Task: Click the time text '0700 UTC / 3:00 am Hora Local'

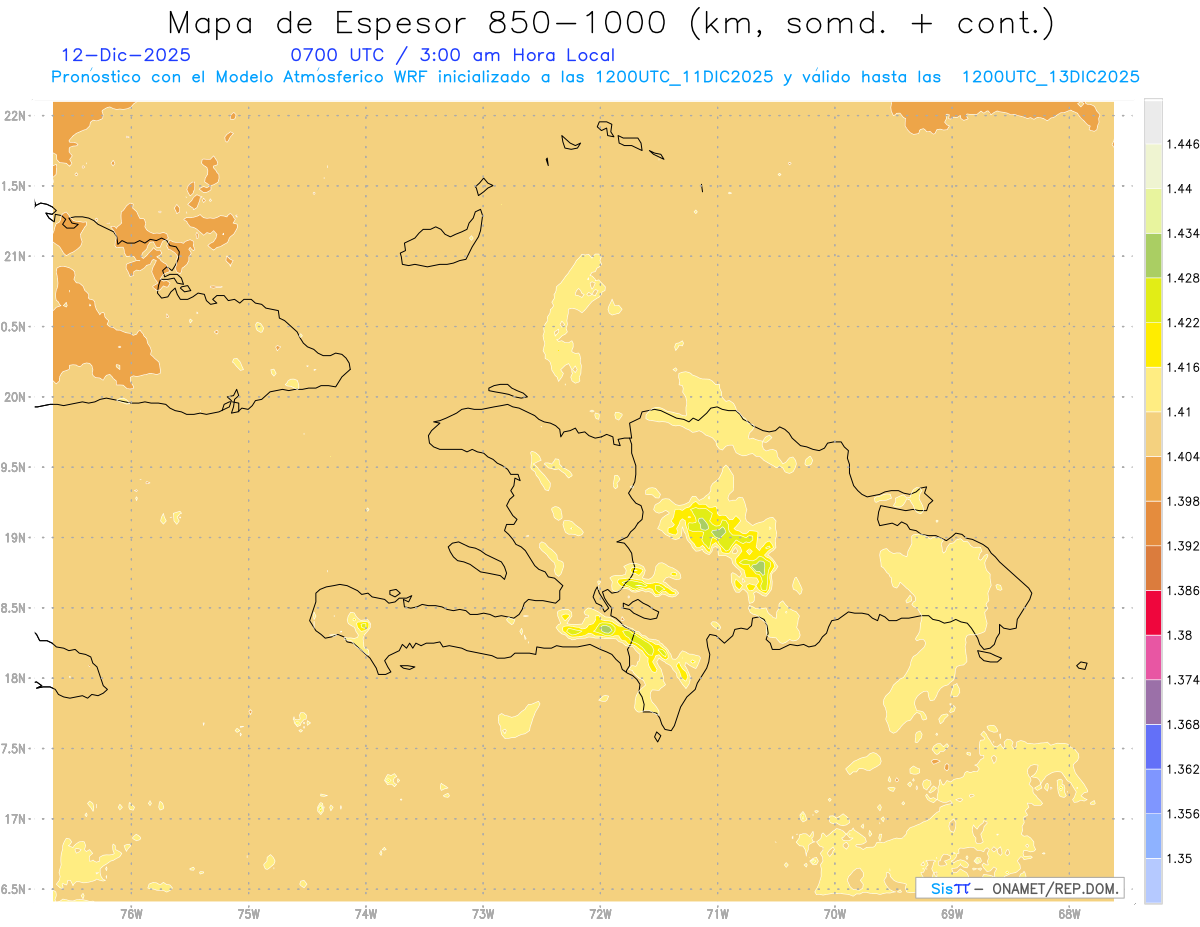Action: (x=453, y=55)
